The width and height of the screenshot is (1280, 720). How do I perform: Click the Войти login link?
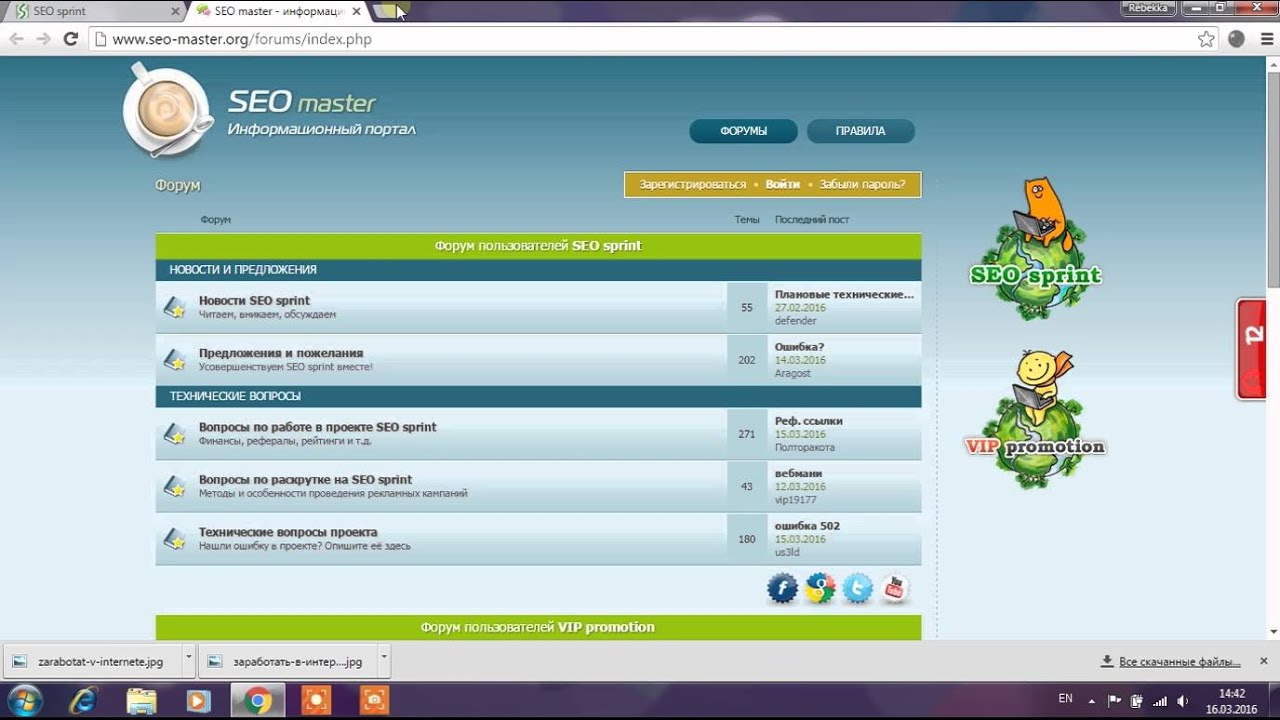[783, 185]
